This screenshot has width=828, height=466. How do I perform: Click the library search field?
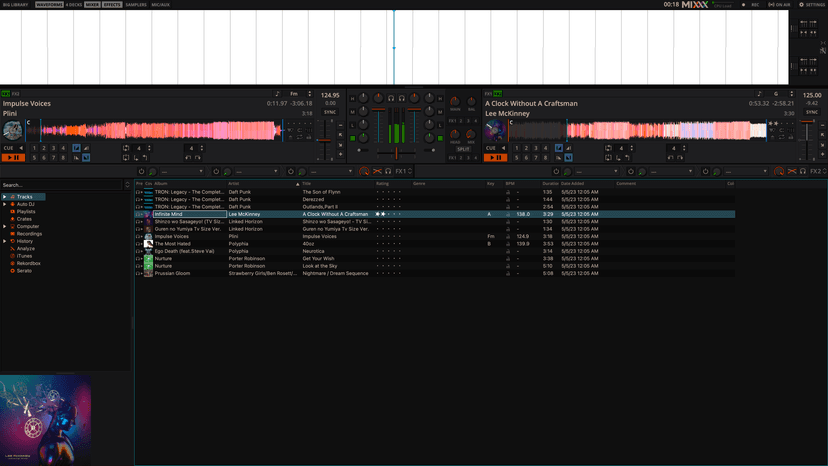pos(60,185)
